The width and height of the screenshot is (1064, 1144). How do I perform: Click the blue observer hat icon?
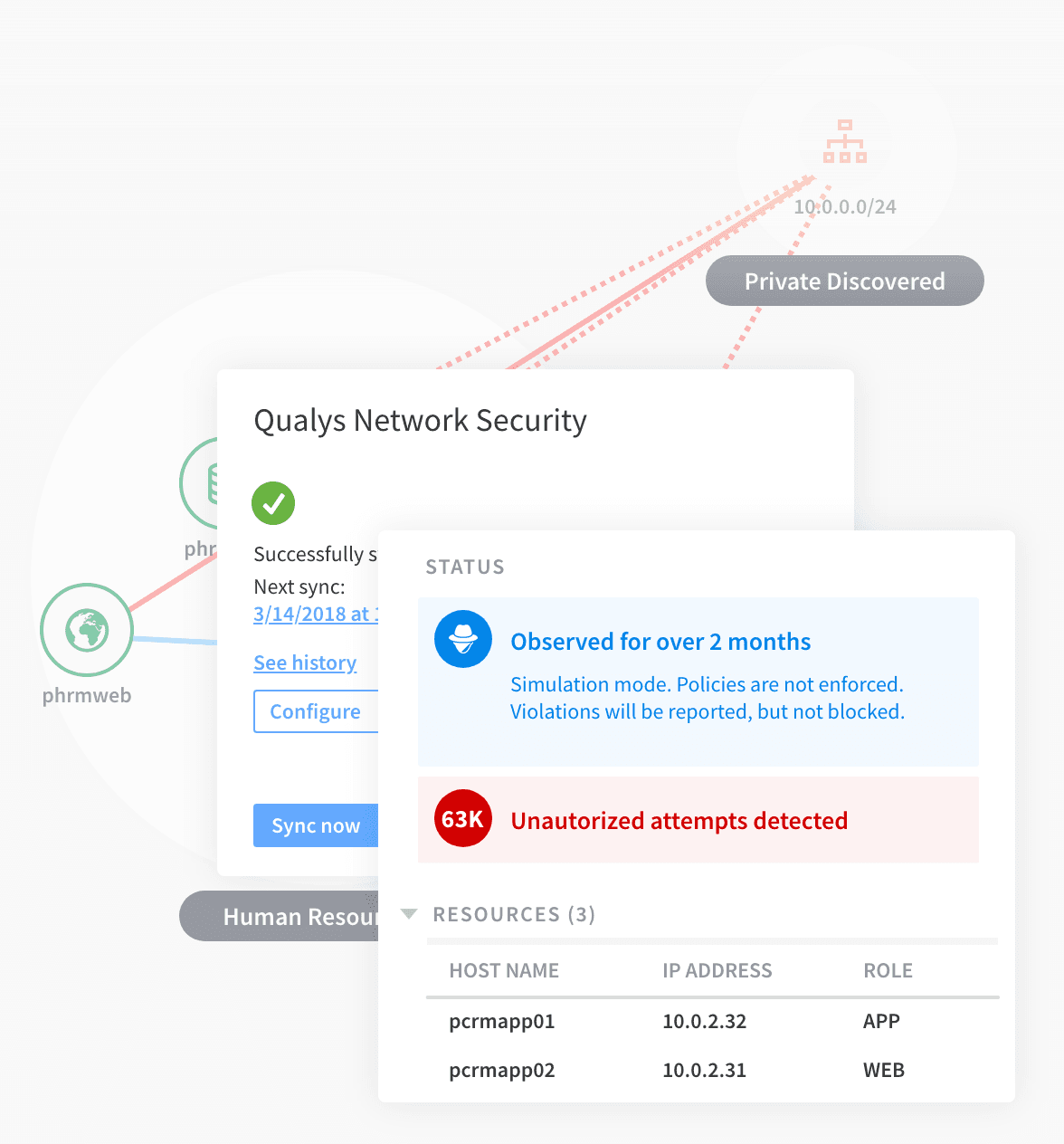pyautogui.click(x=463, y=639)
